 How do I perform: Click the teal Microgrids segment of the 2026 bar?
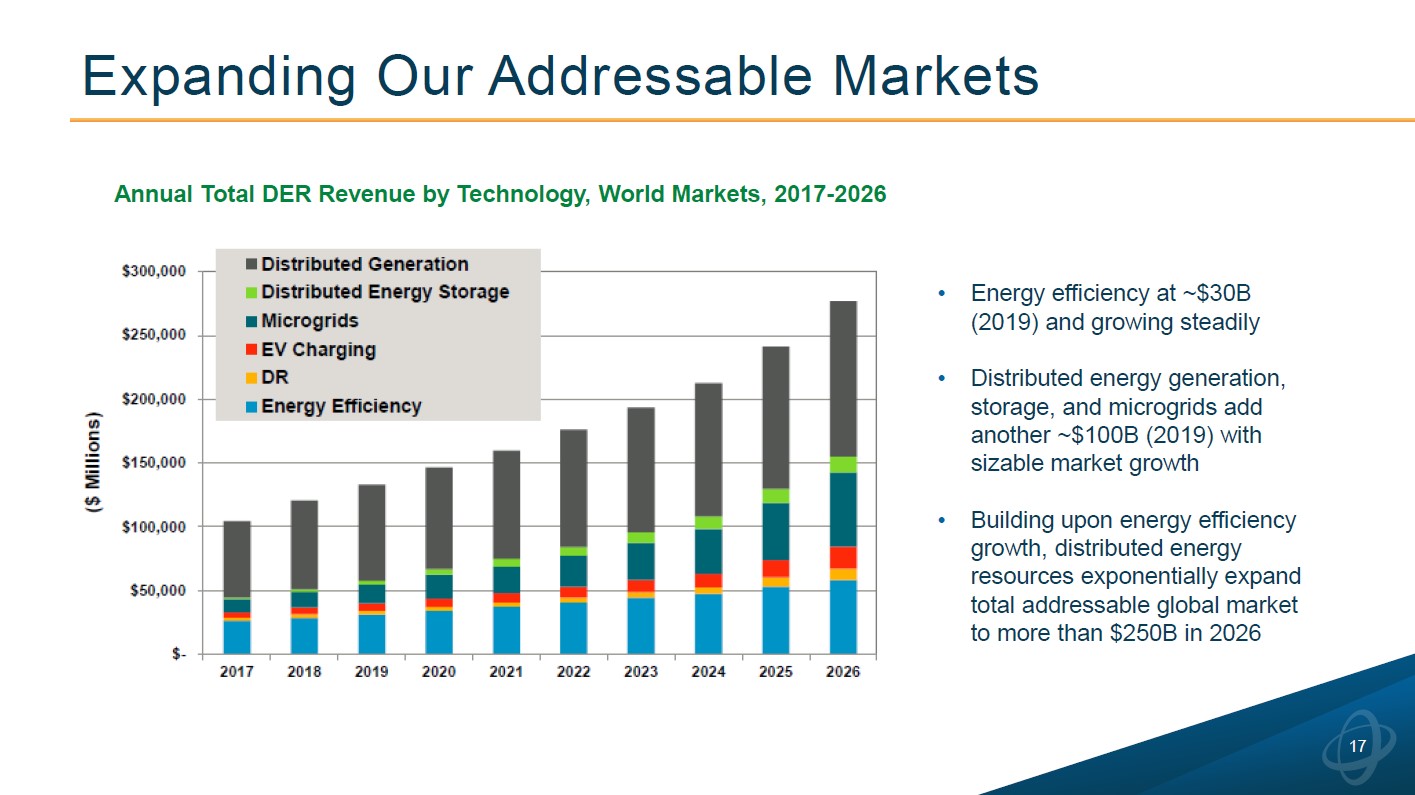[843, 509]
